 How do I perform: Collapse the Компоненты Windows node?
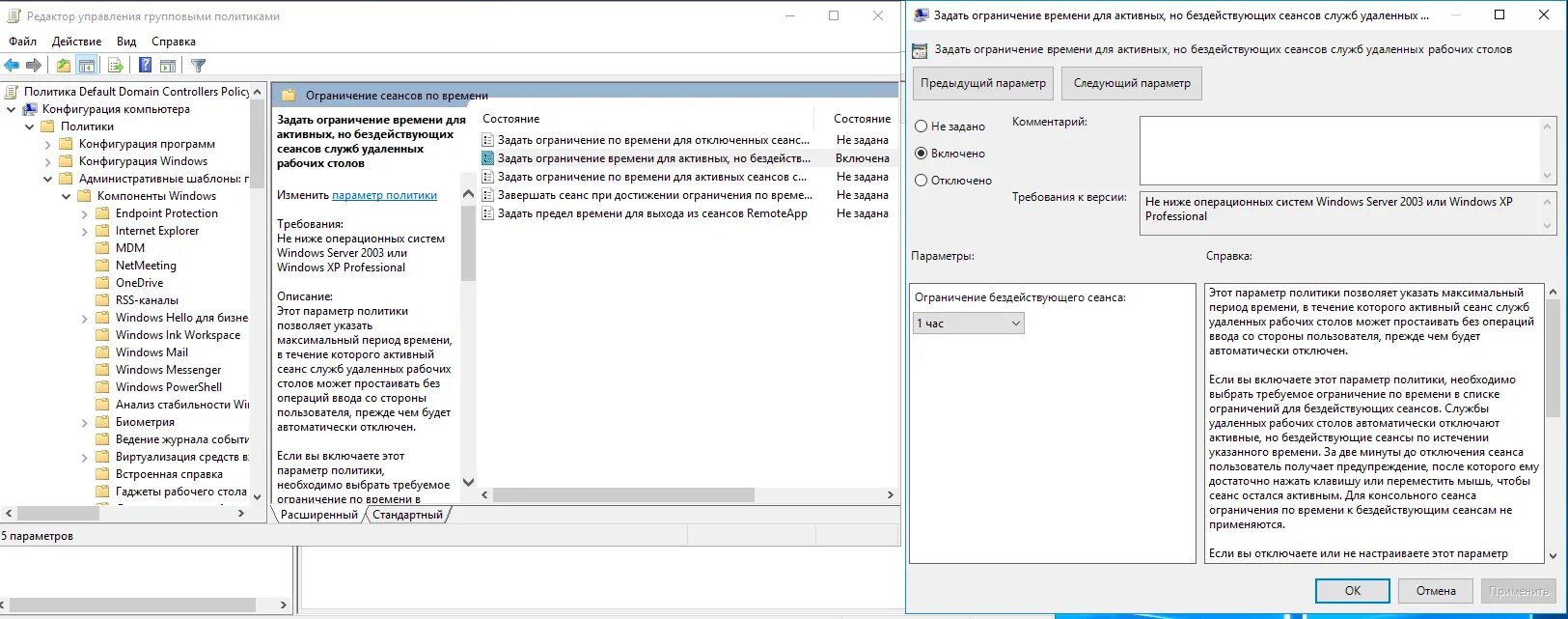[x=67, y=197]
